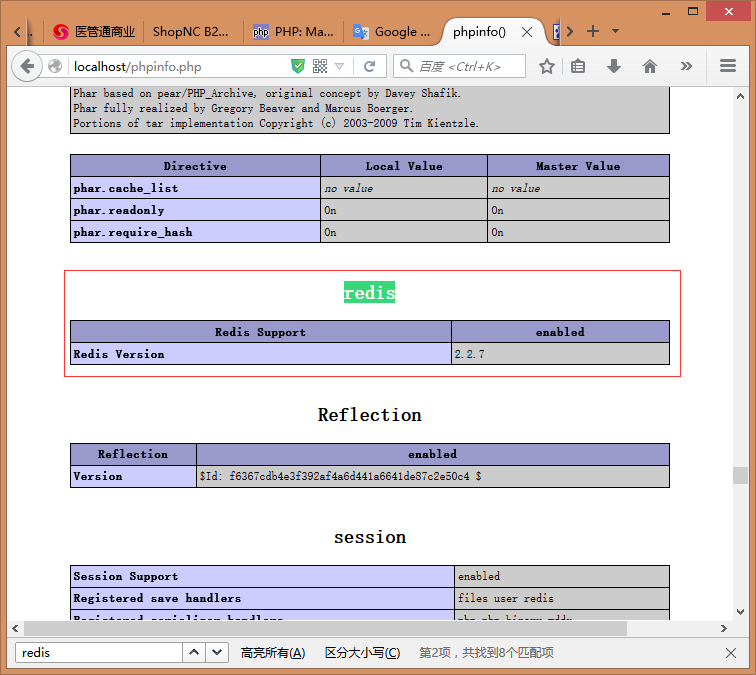Reload the phpinfo page
Image resolution: width=756 pixels, height=675 pixels.
coord(369,66)
